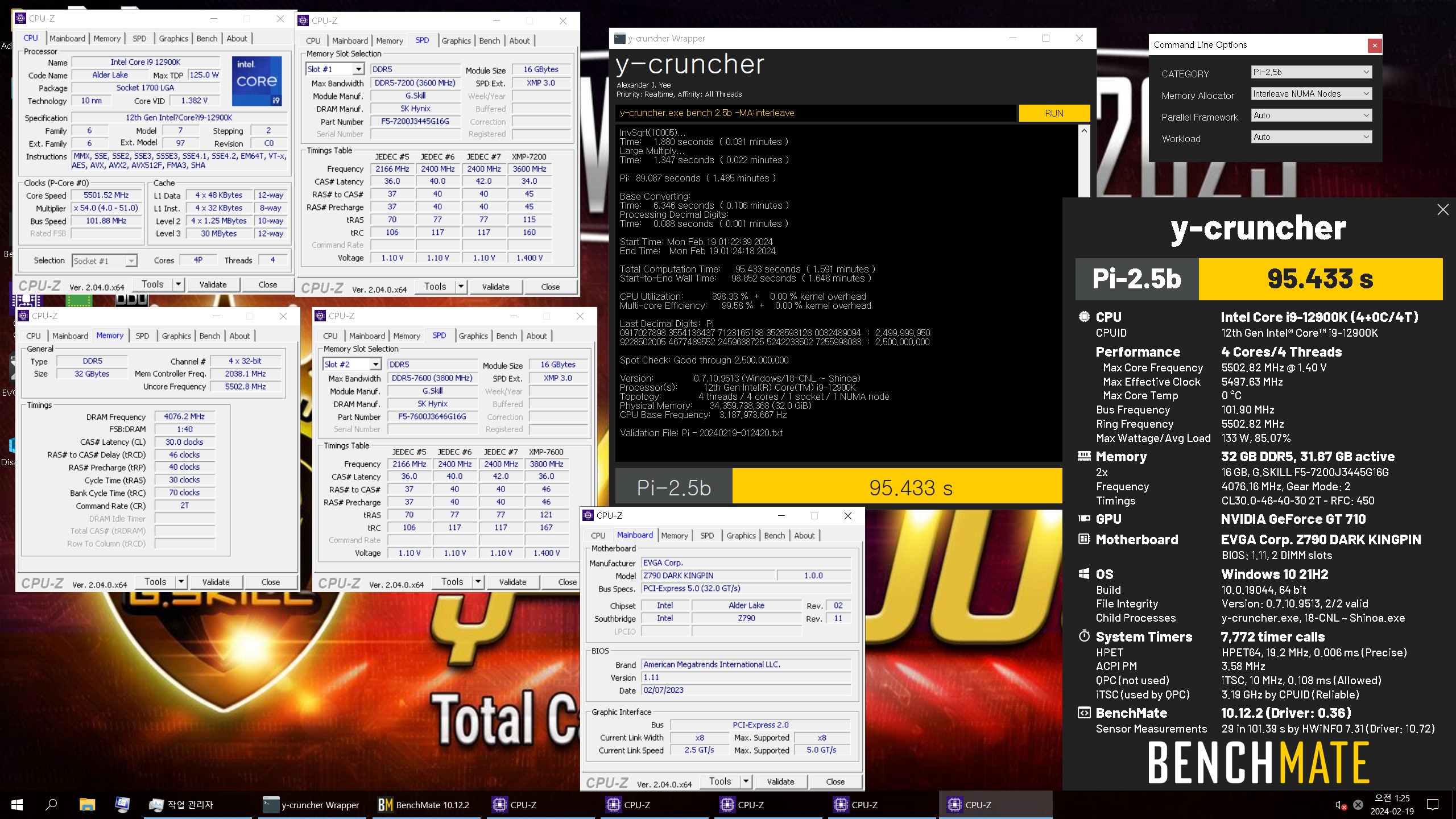Click the Validation File line in y-cruncher output
The width and height of the screenshot is (1456, 819).
click(x=701, y=433)
